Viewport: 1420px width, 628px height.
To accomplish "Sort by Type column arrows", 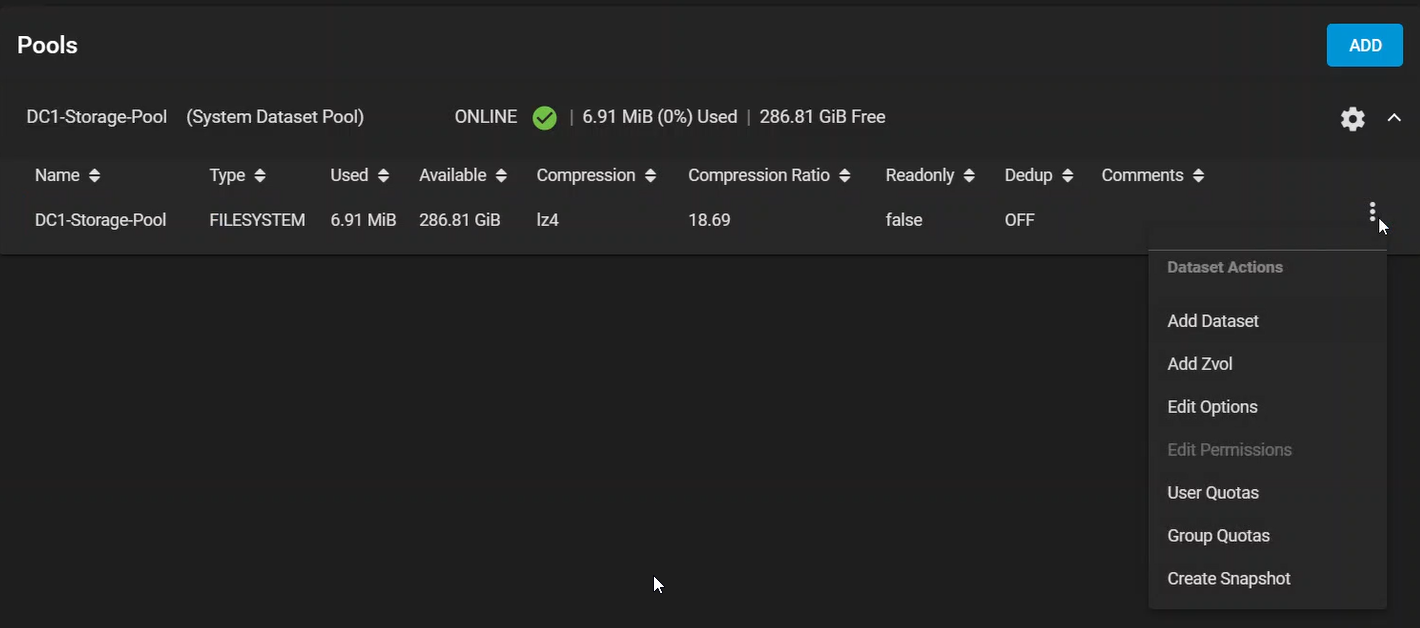I will click(260, 176).
